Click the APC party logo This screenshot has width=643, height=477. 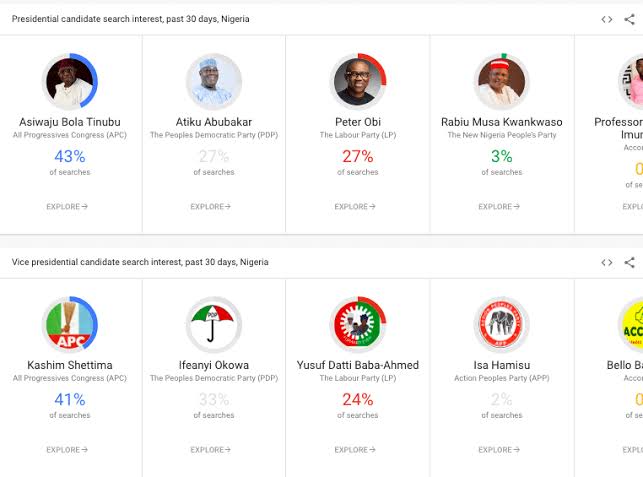(x=70, y=325)
